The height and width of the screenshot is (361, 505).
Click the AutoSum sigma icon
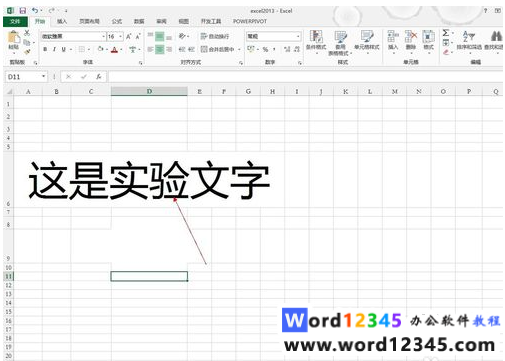(x=446, y=33)
